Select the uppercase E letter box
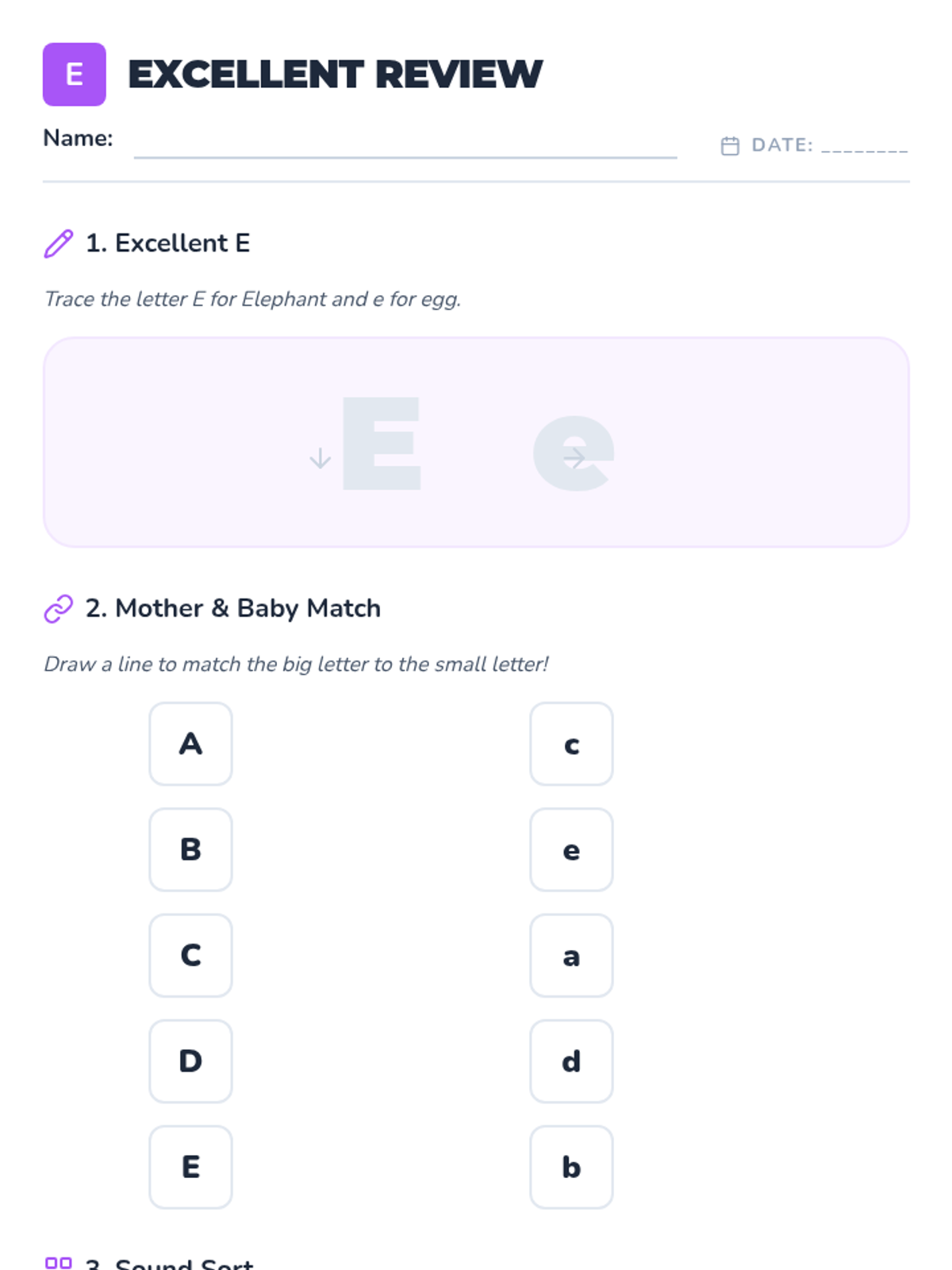Image resolution: width=952 pixels, height=1270 pixels. click(190, 1167)
